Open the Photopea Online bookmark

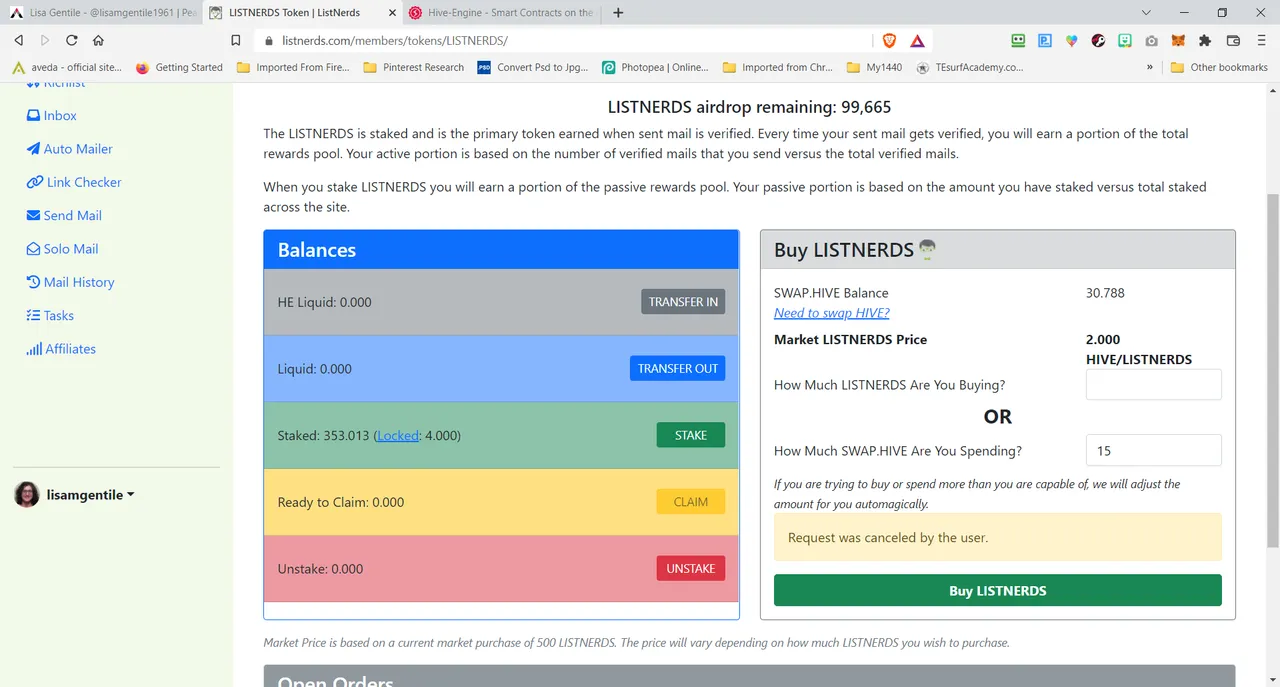point(656,67)
